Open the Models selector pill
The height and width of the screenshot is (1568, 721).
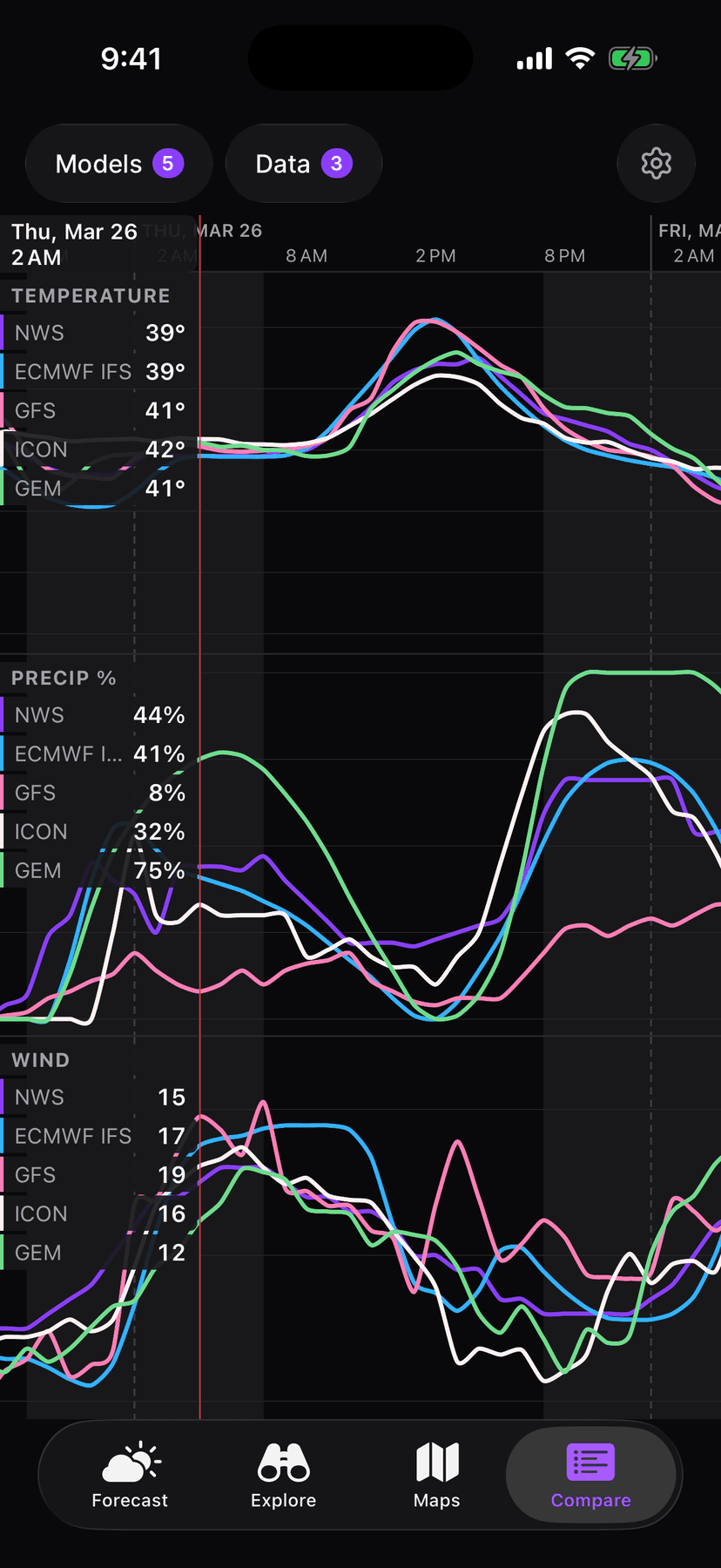(x=118, y=164)
